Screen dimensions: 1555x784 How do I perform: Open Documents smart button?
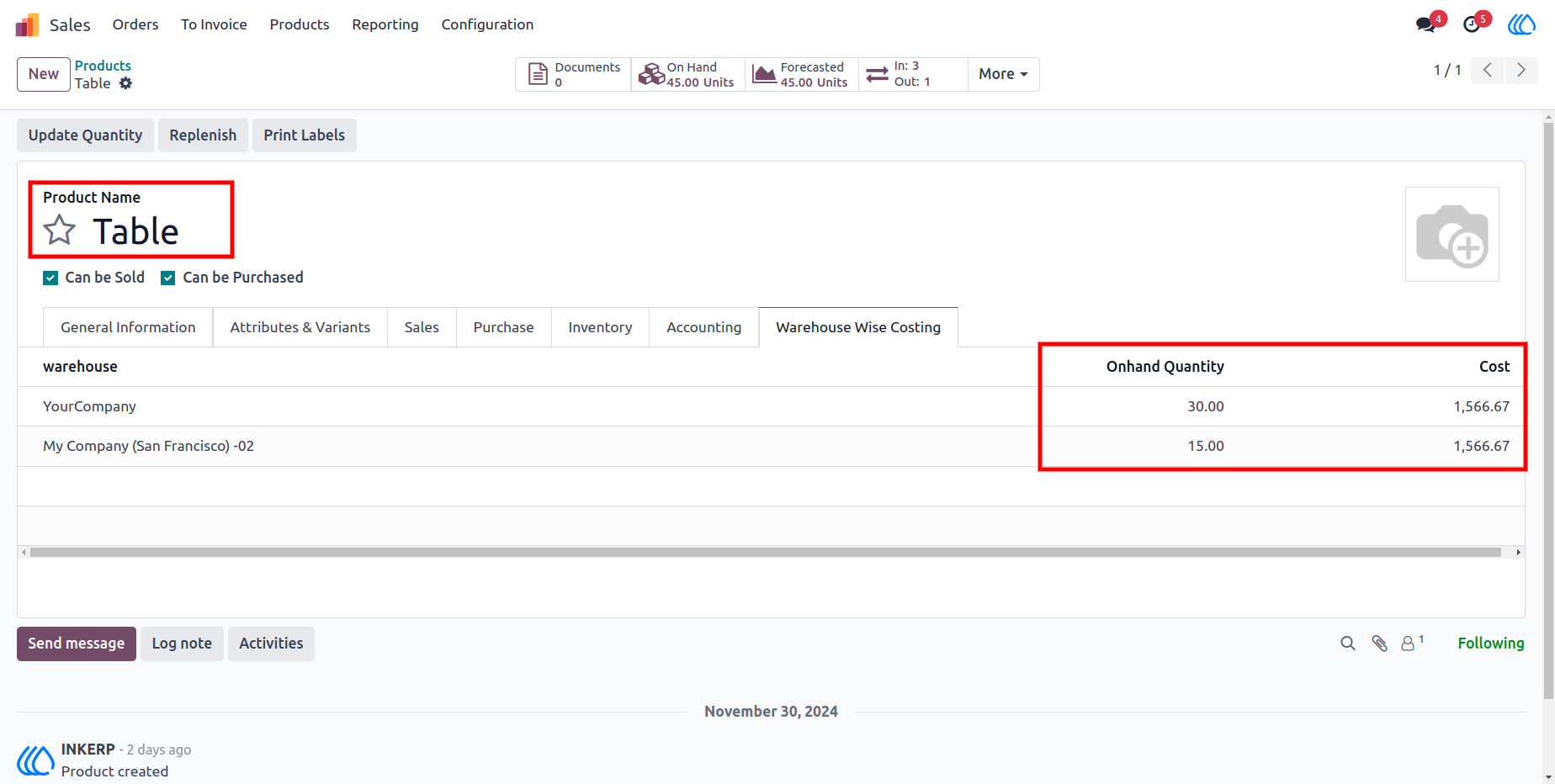click(573, 74)
